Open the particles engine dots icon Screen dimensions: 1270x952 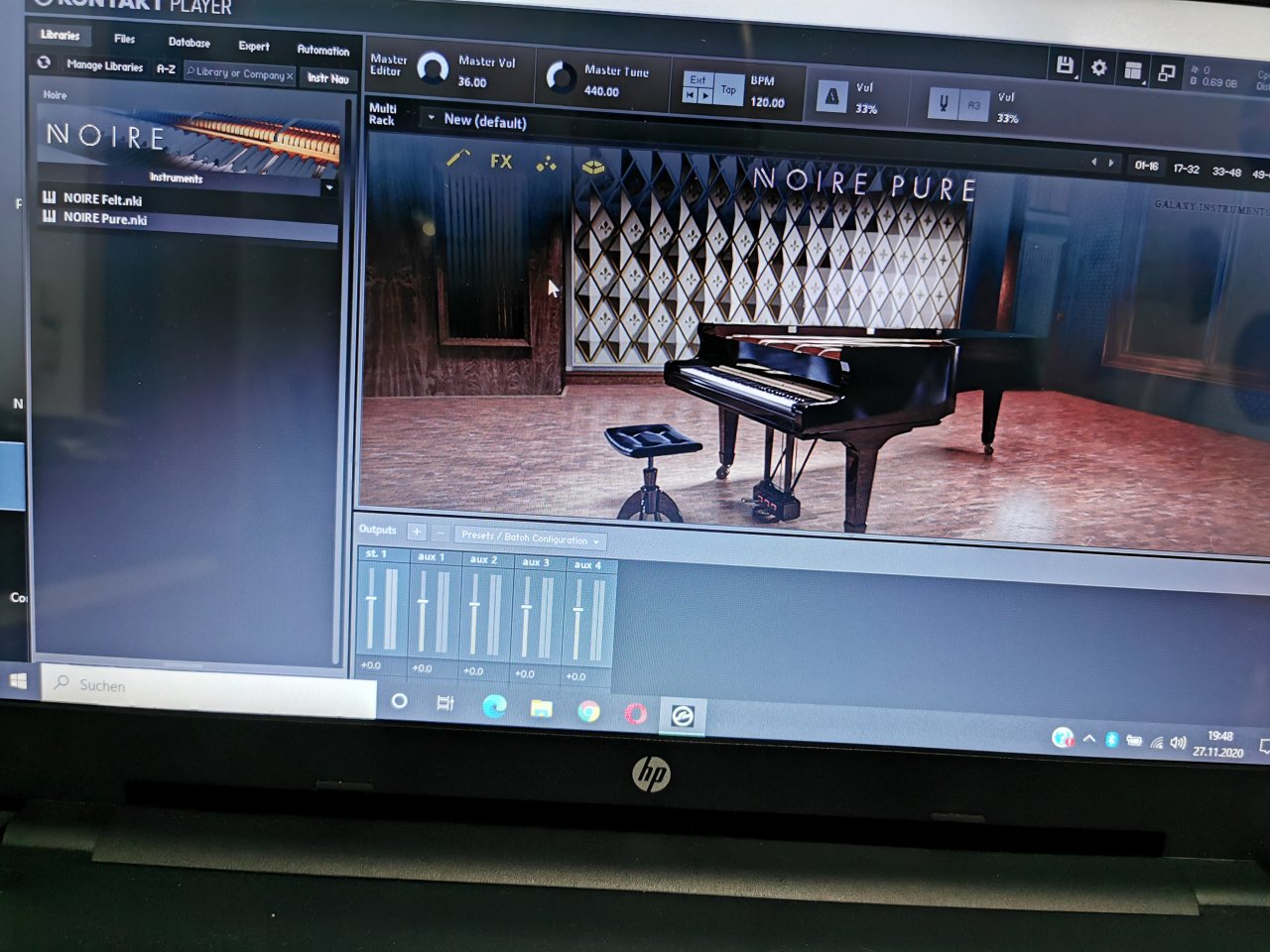547,164
